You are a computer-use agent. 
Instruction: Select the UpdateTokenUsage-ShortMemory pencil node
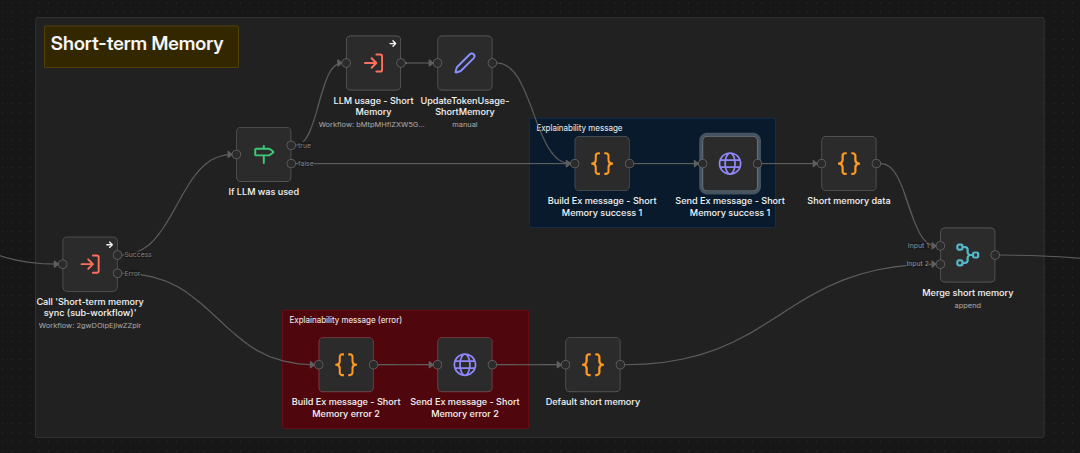[465, 63]
